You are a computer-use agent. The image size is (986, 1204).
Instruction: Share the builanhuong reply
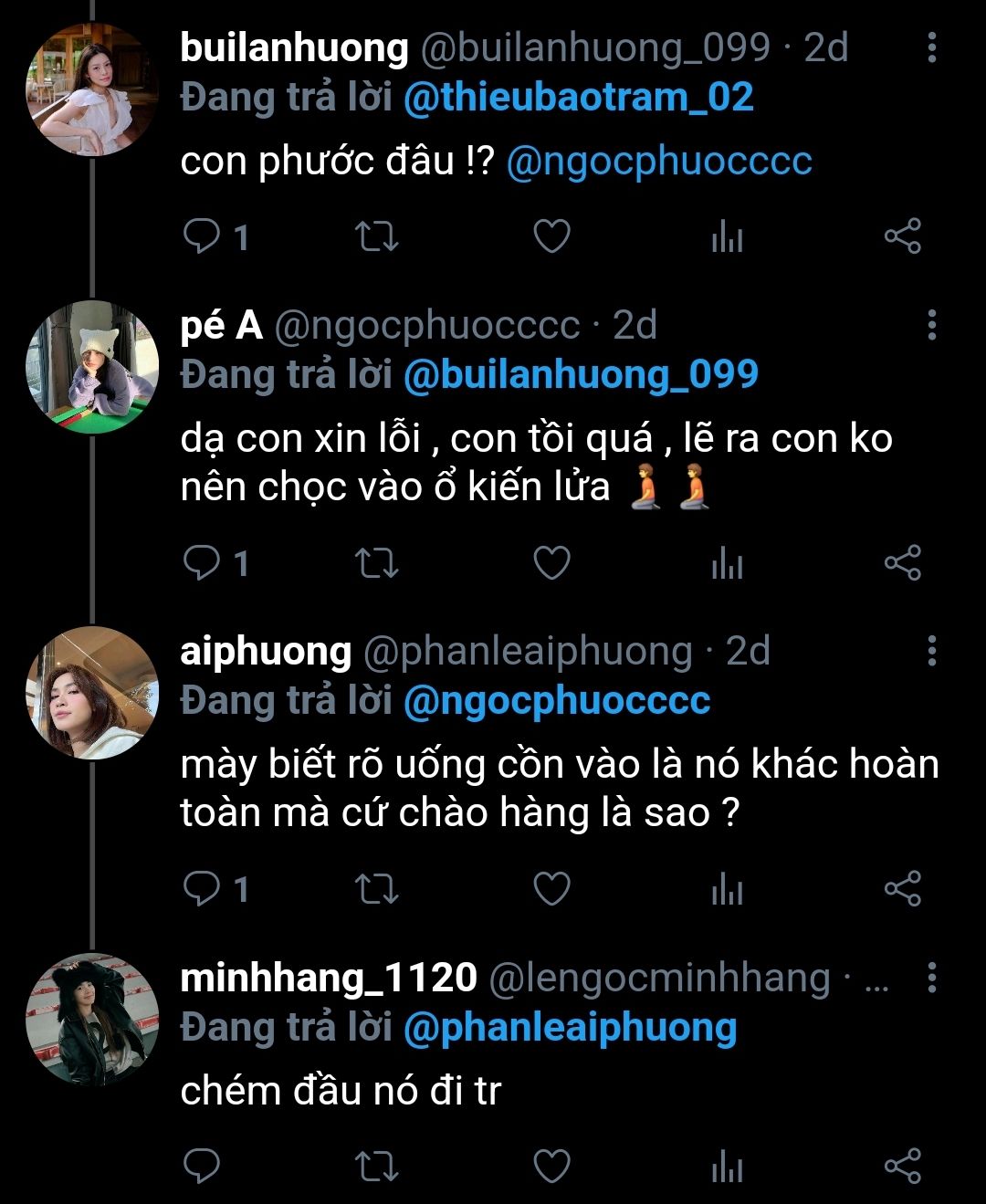tap(902, 237)
